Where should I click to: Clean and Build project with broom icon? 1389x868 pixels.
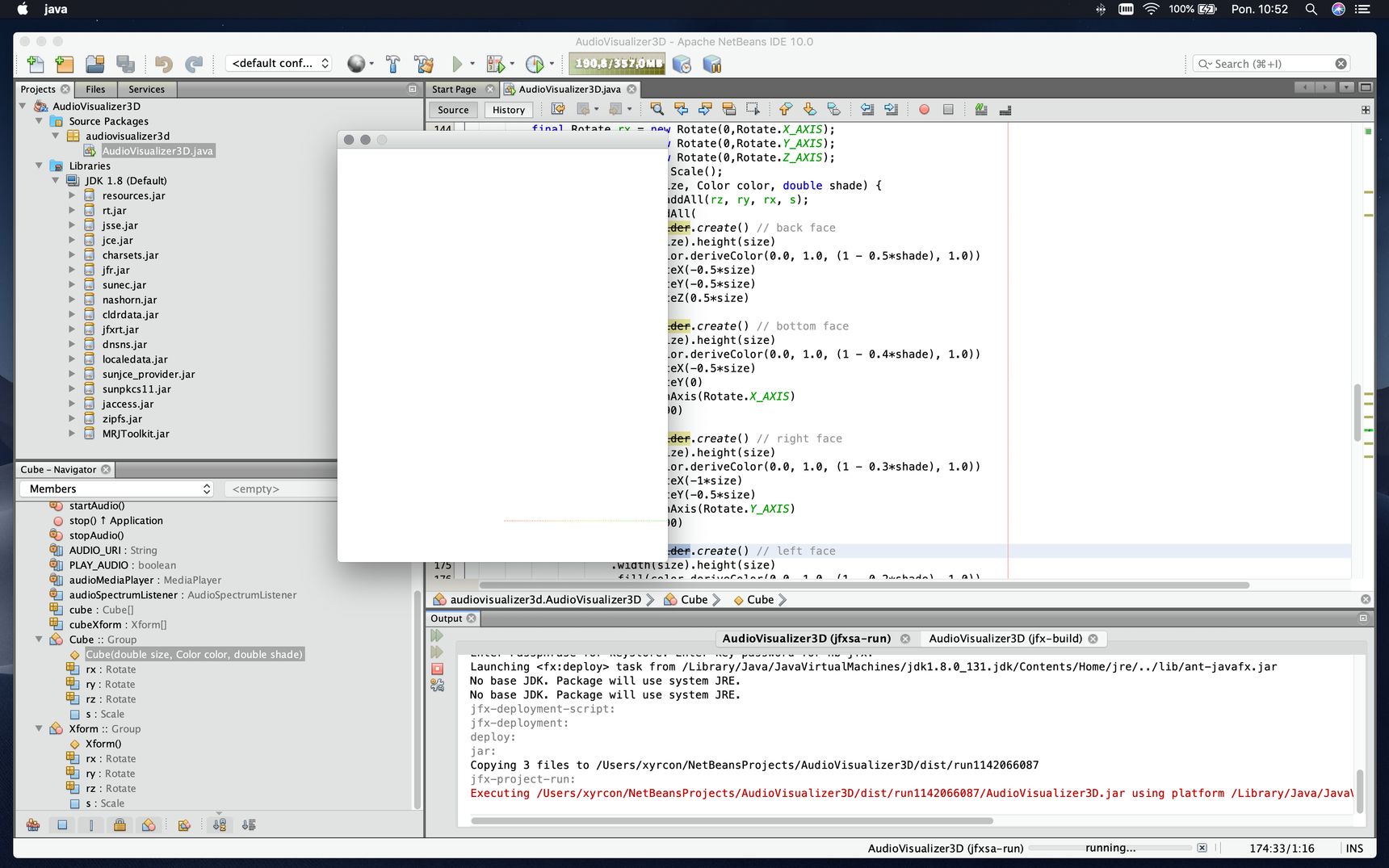click(424, 64)
